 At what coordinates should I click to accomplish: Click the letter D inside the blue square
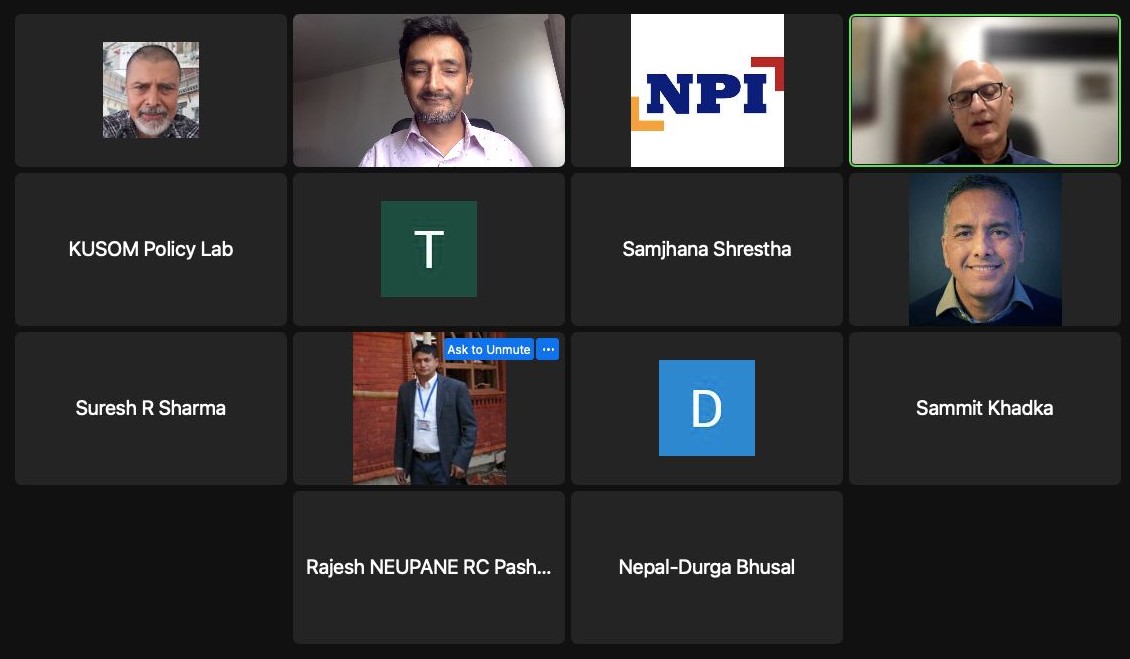coord(706,408)
